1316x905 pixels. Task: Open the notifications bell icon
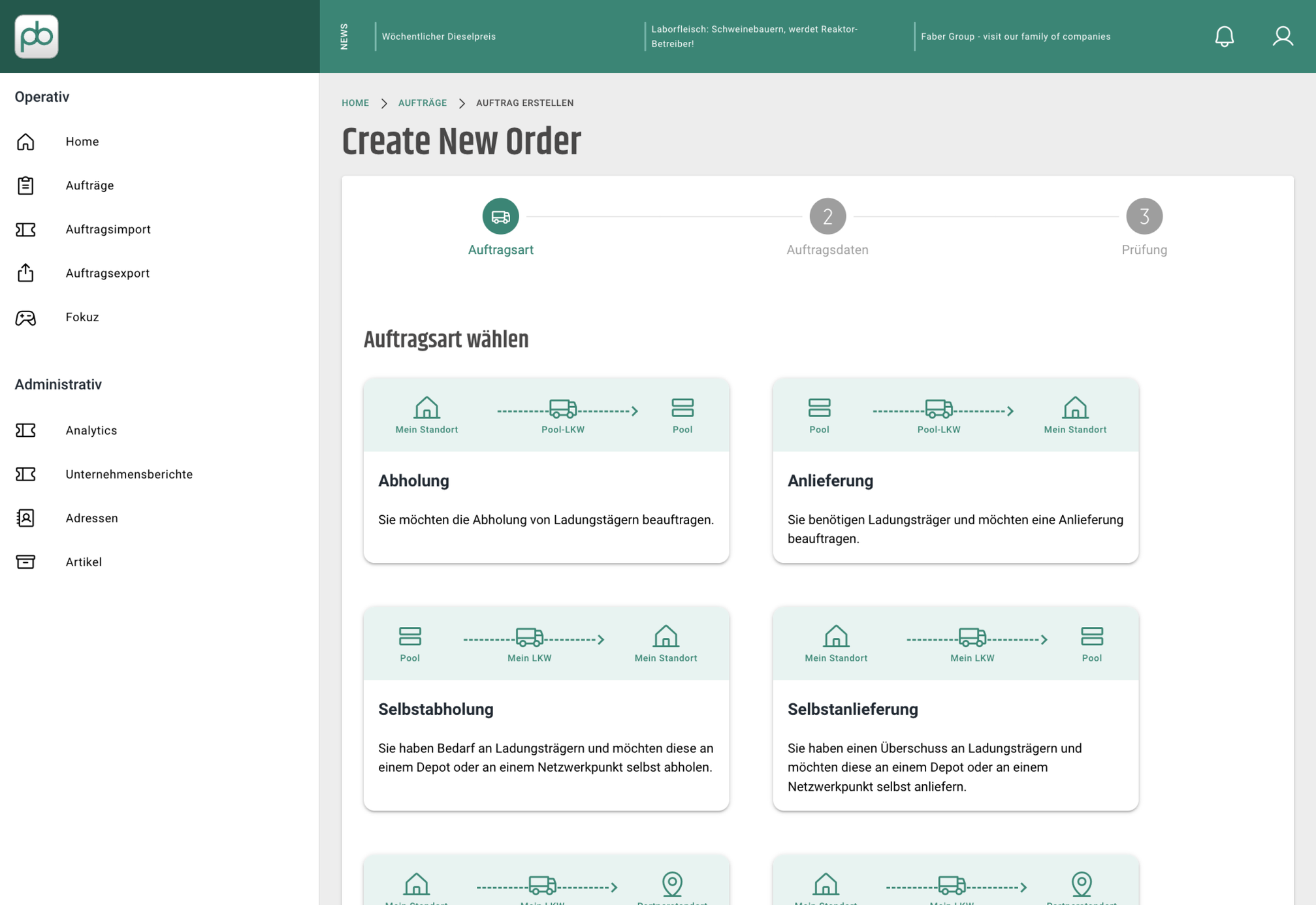[1224, 37]
